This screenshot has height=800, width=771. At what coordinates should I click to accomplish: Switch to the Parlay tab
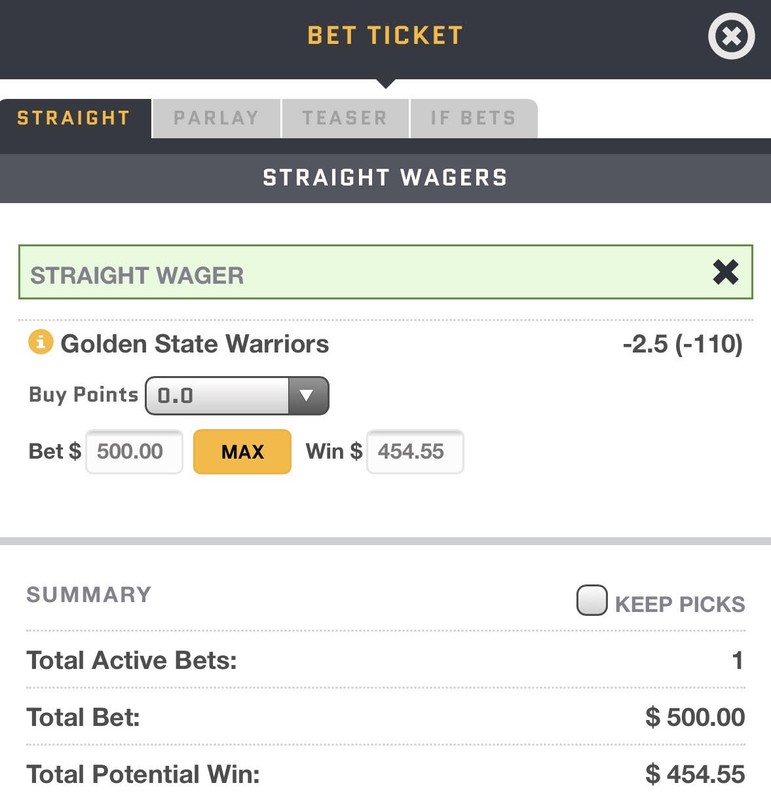(x=216, y=118)
